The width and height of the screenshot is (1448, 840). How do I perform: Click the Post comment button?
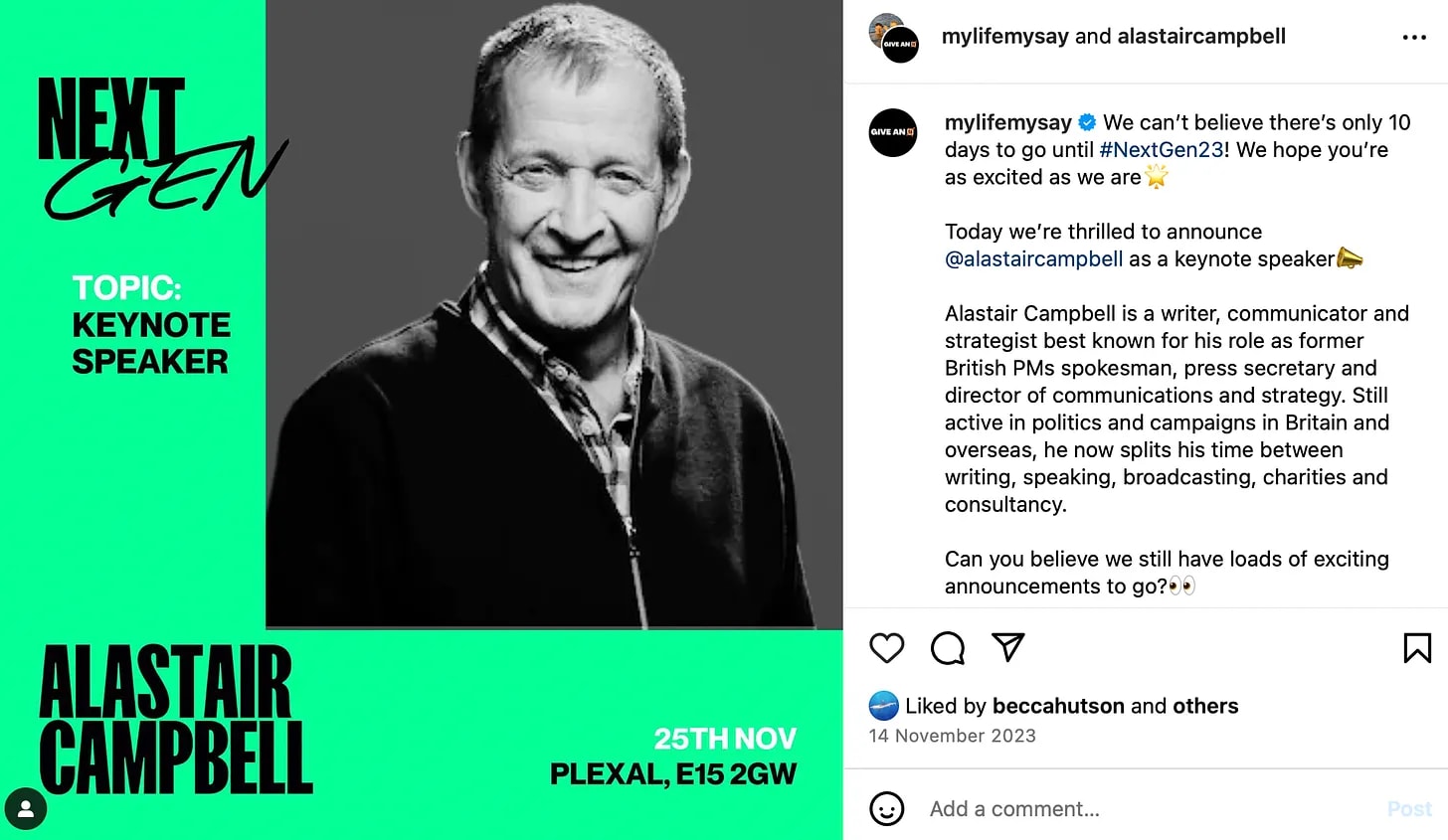click(x=1409, y=809)
